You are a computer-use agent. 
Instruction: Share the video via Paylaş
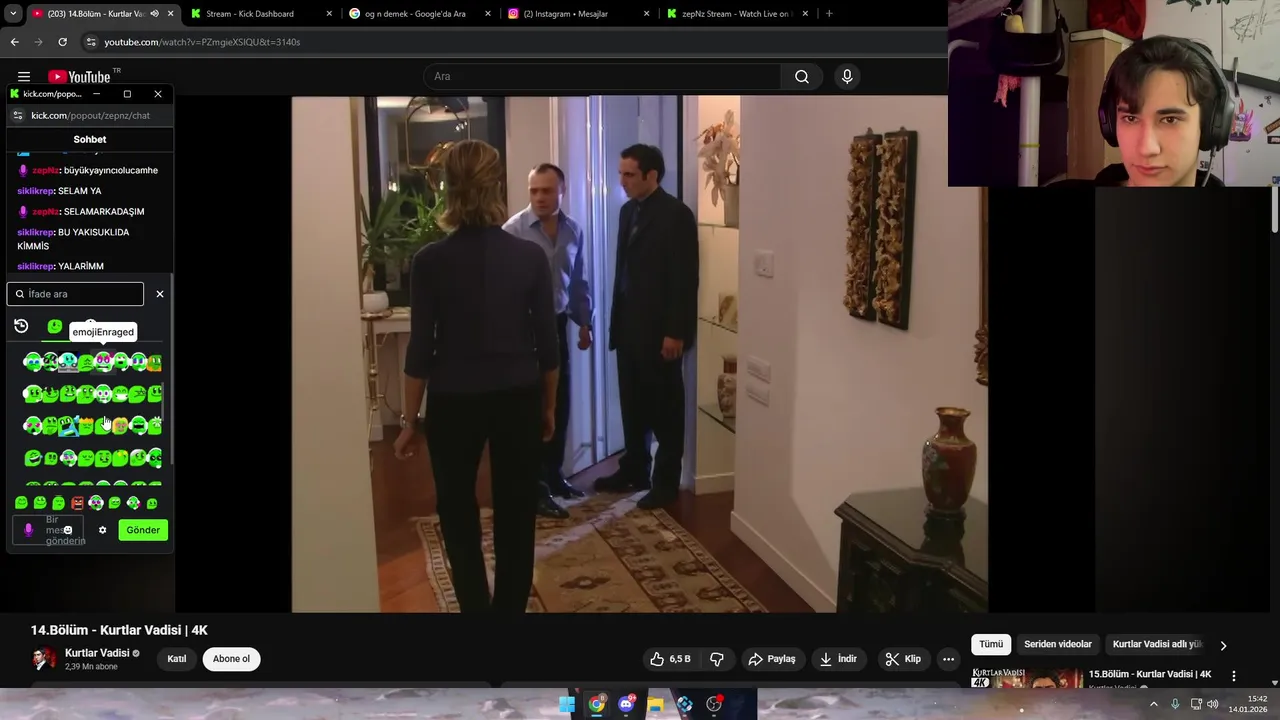click(772, 659)
